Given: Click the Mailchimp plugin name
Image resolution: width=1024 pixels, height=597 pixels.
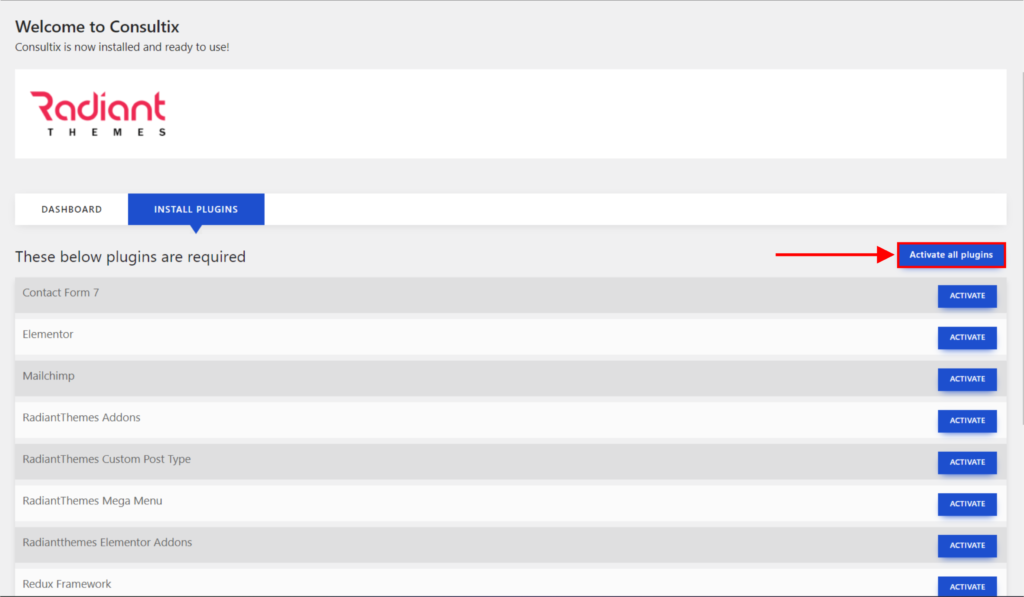Looking at the screenshot, I should click(x=49, y=376).
